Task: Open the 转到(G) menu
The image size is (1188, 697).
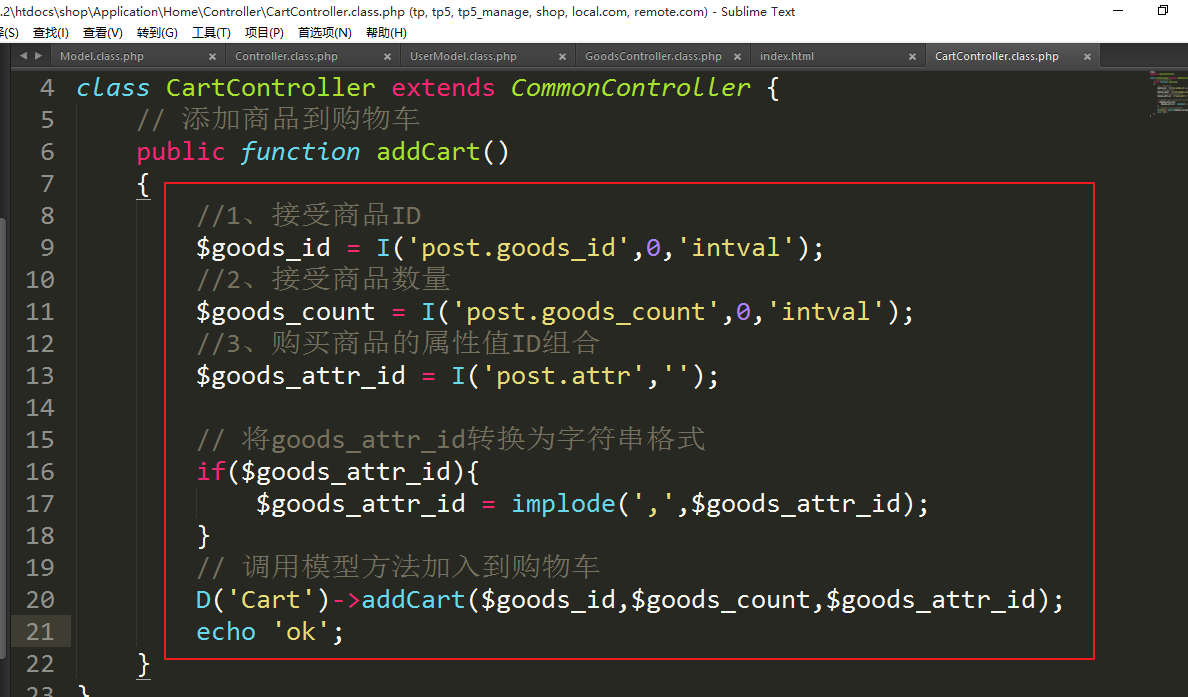Action: 157,33
